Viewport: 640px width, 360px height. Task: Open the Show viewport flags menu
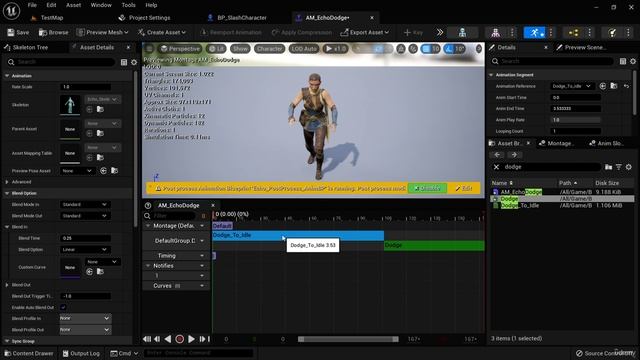click(240, 49)
